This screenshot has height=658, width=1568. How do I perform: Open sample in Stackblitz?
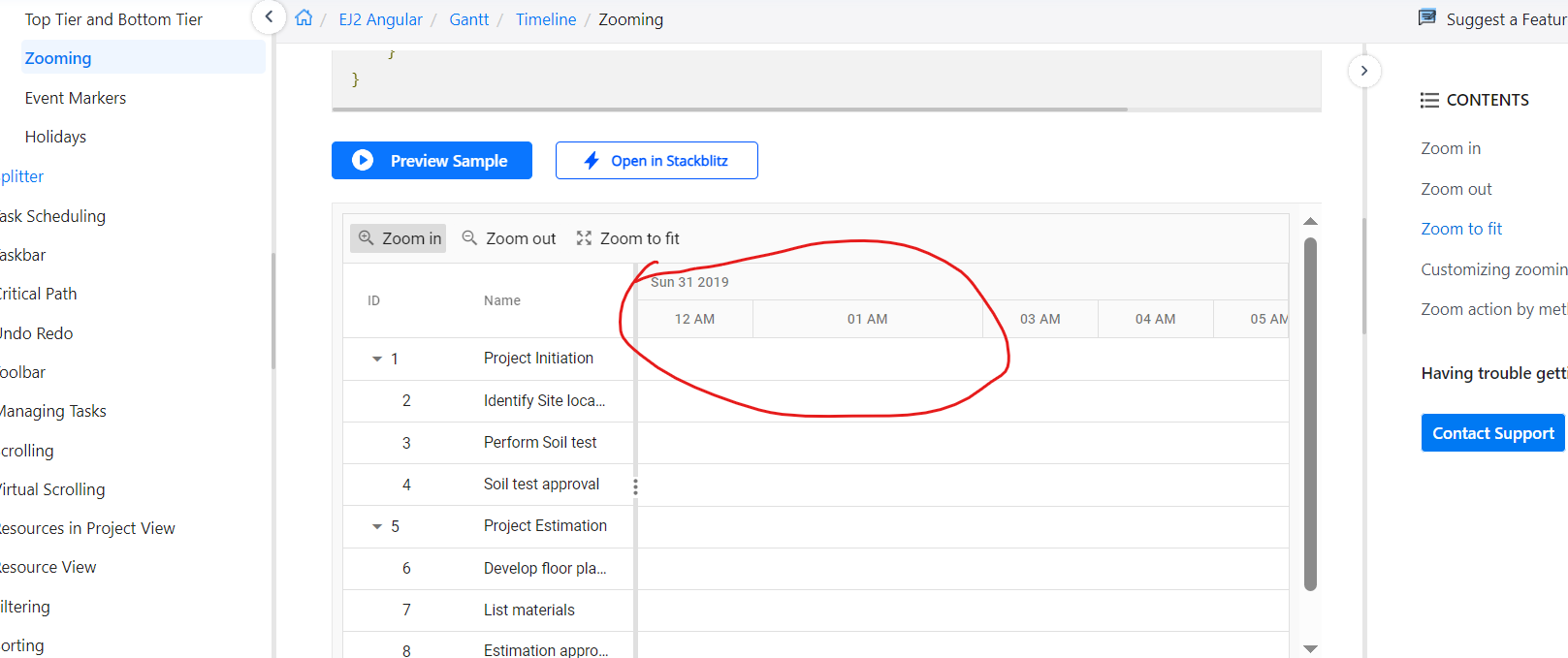click(x=656, y=161)
